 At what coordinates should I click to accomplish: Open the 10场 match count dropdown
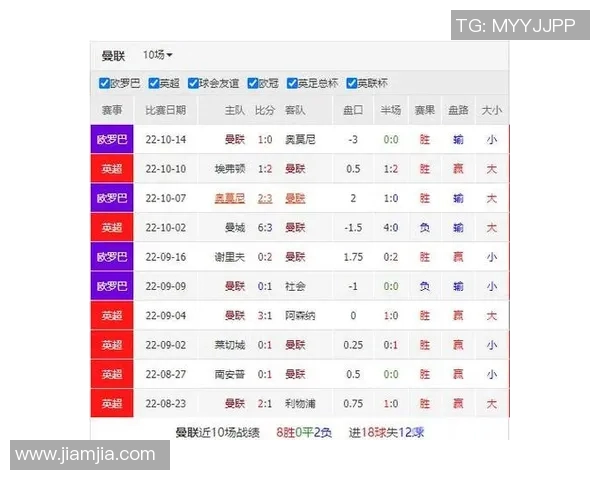tap(158, 55)
